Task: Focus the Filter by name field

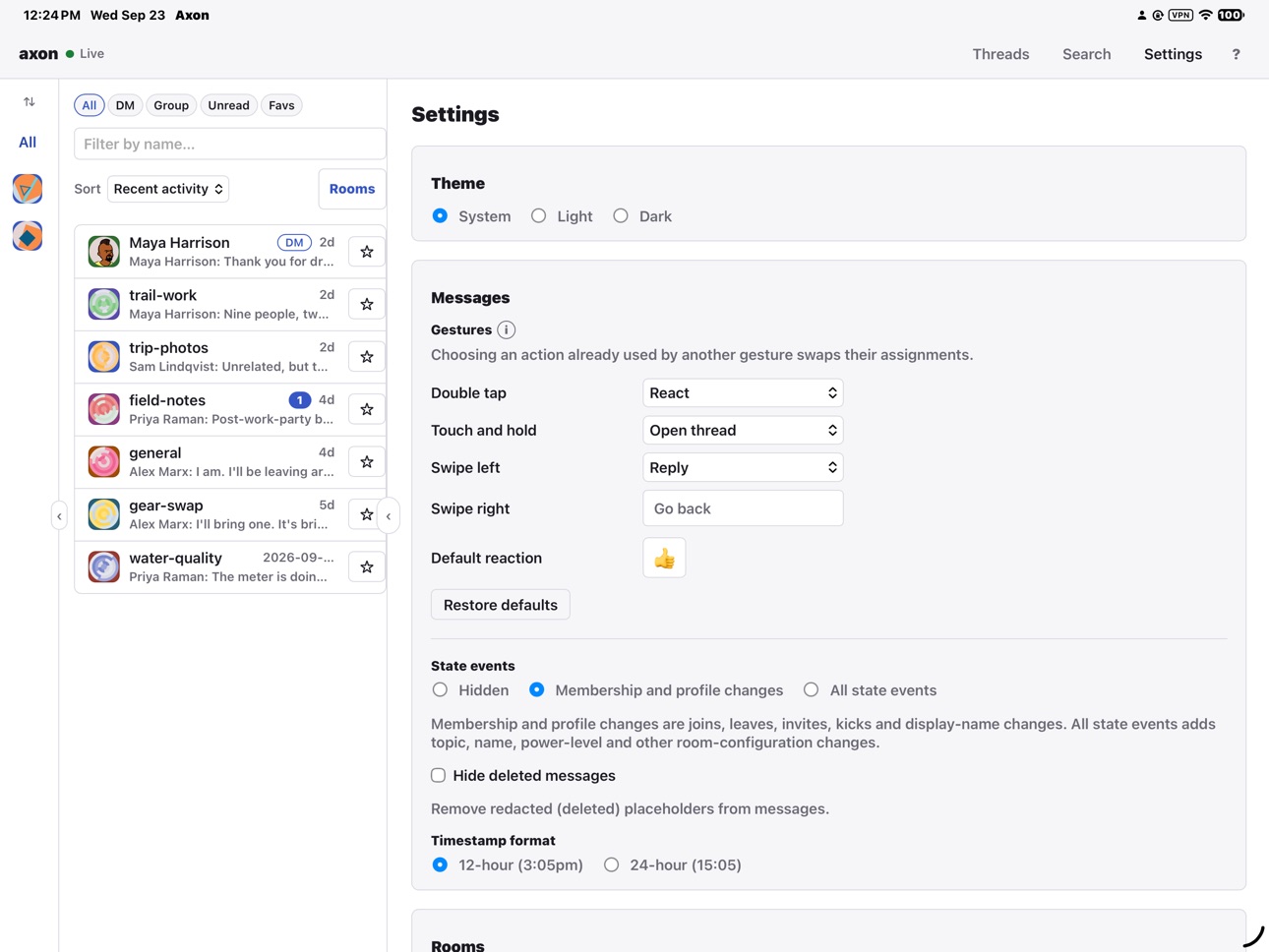Action: (x=230, y=144)
